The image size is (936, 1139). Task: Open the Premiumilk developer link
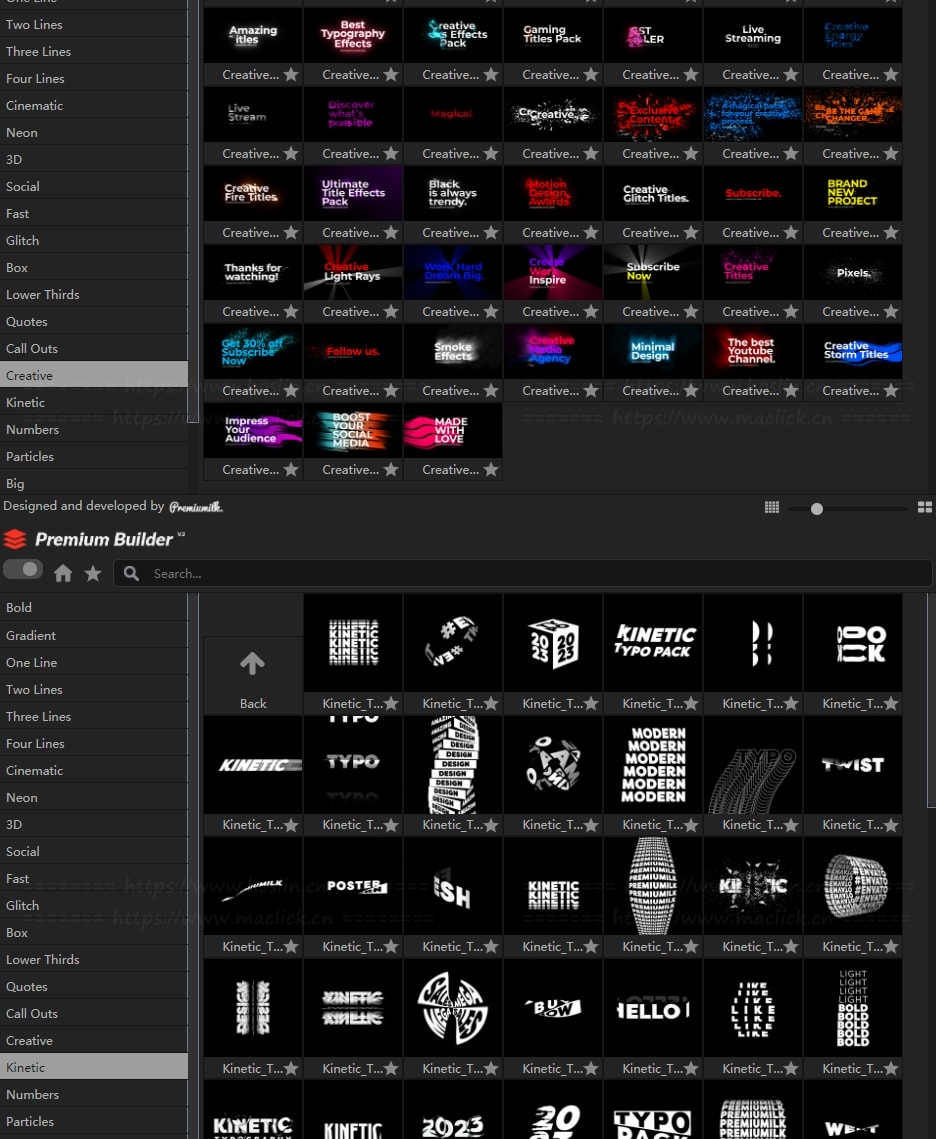(x=195, y=507)
